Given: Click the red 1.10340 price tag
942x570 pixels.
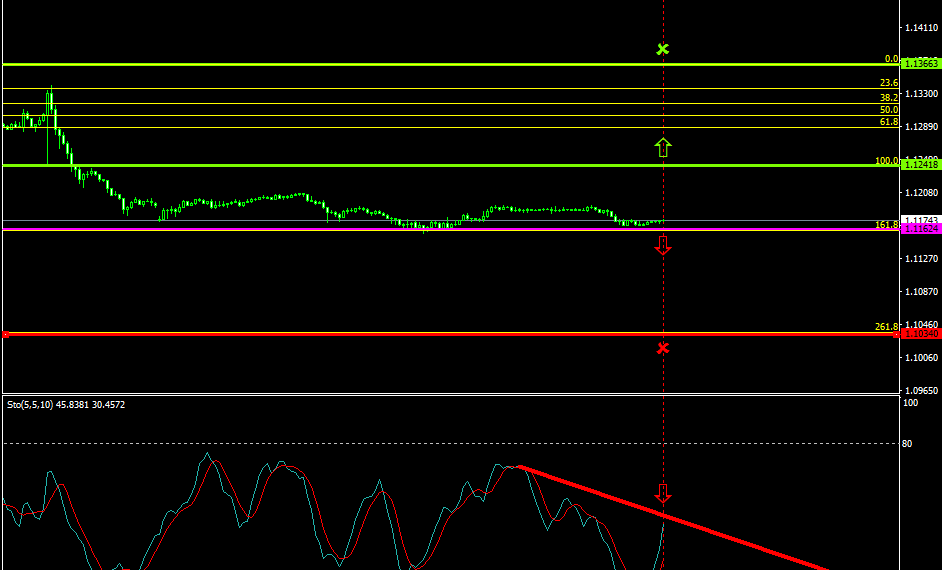Looking at the screenshot, I should 920,334.
